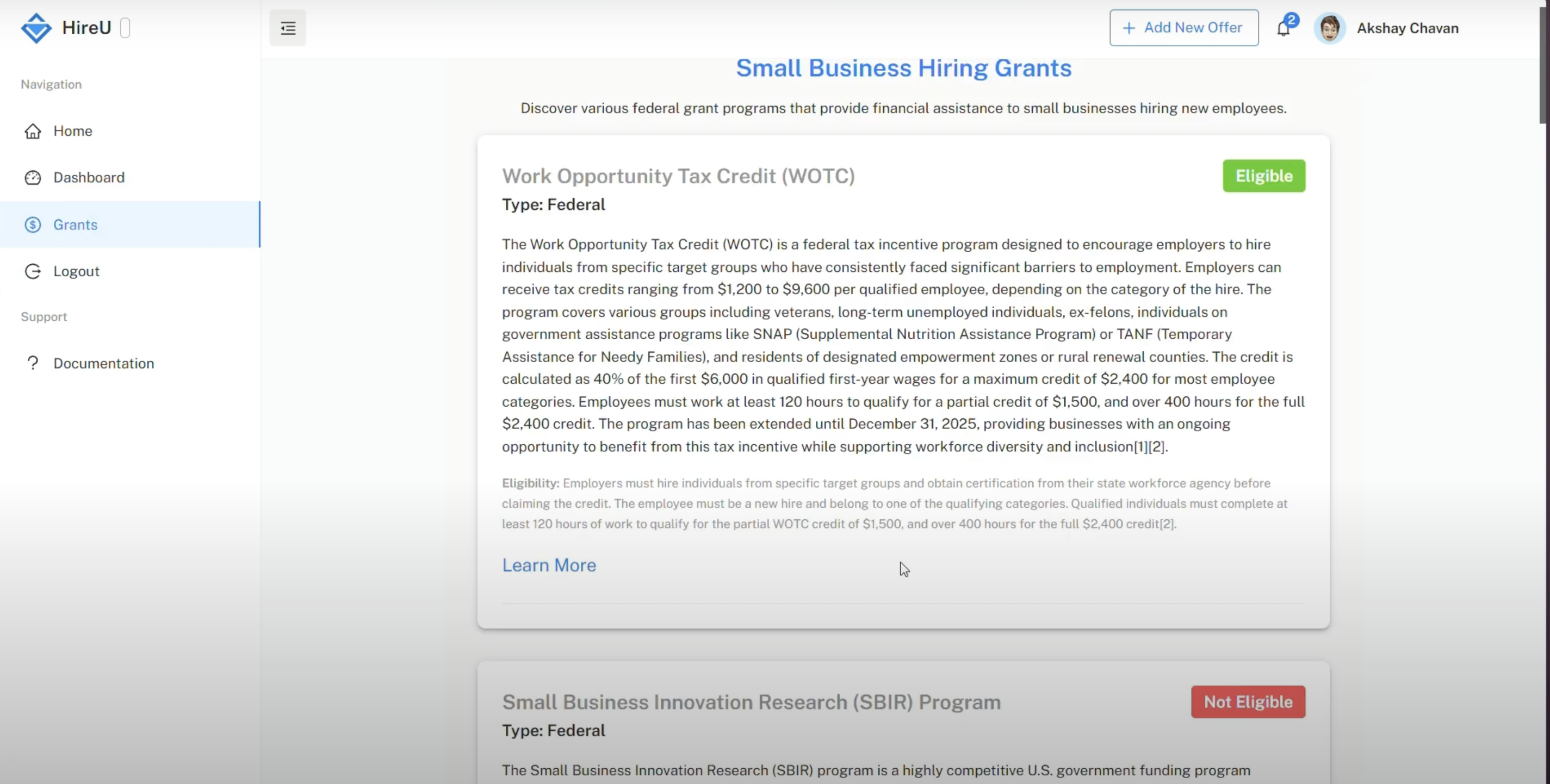The image size is (1550, 784).
Task: Click the Logout arrow icon
Action: [x=33, y=271]
